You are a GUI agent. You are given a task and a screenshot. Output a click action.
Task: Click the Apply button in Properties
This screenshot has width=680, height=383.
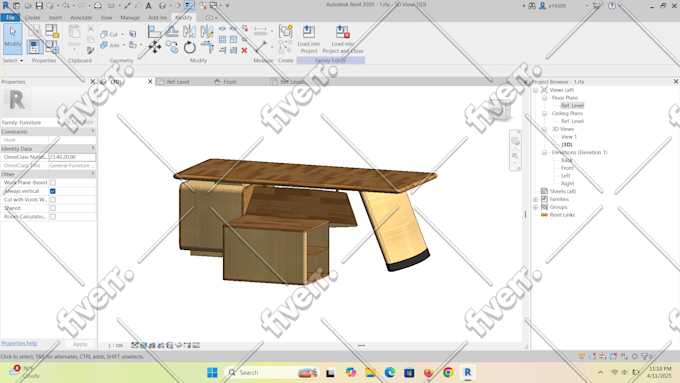(80, 344)
